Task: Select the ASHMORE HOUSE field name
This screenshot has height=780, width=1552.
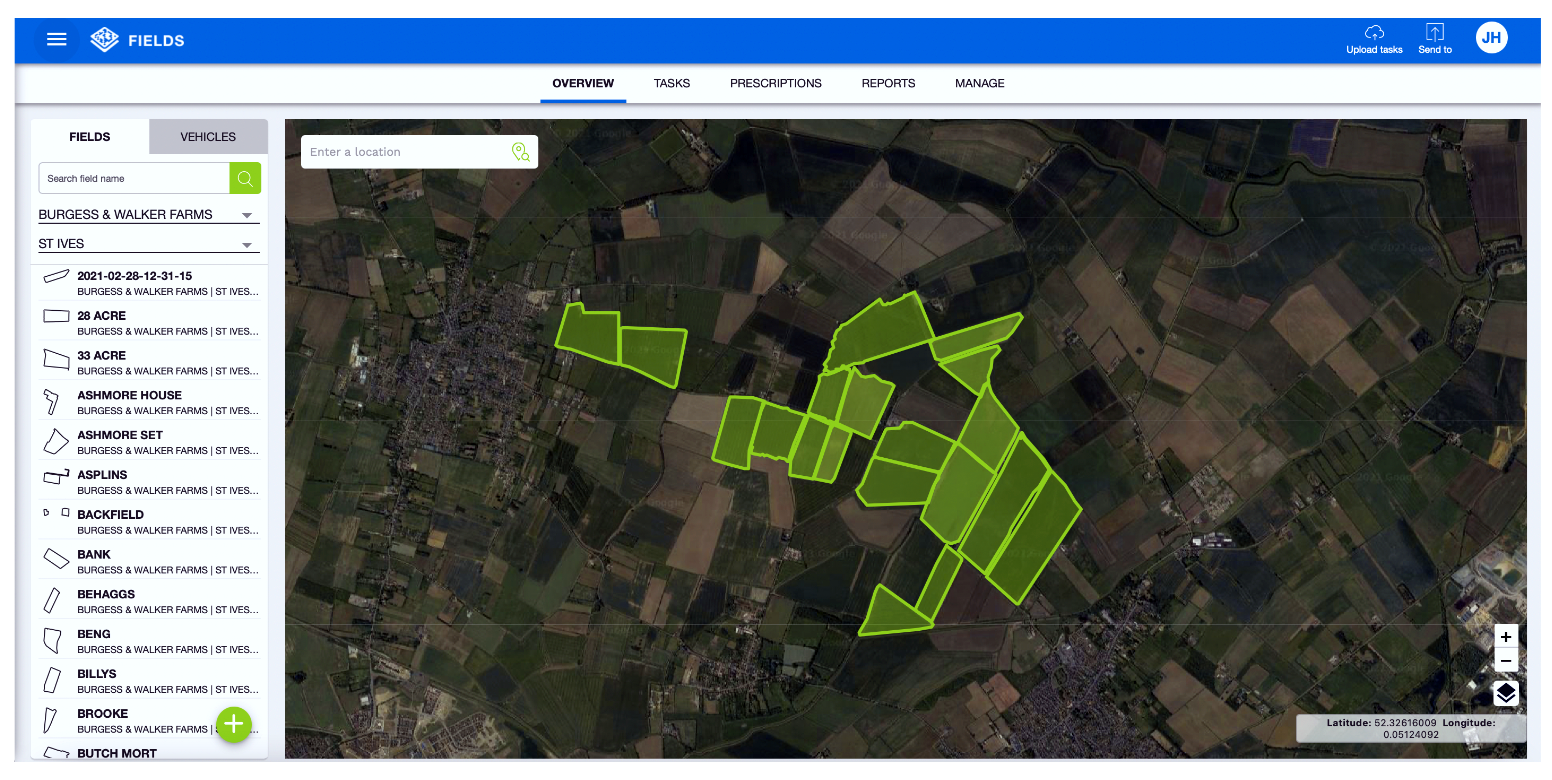Action: [130, 396]
